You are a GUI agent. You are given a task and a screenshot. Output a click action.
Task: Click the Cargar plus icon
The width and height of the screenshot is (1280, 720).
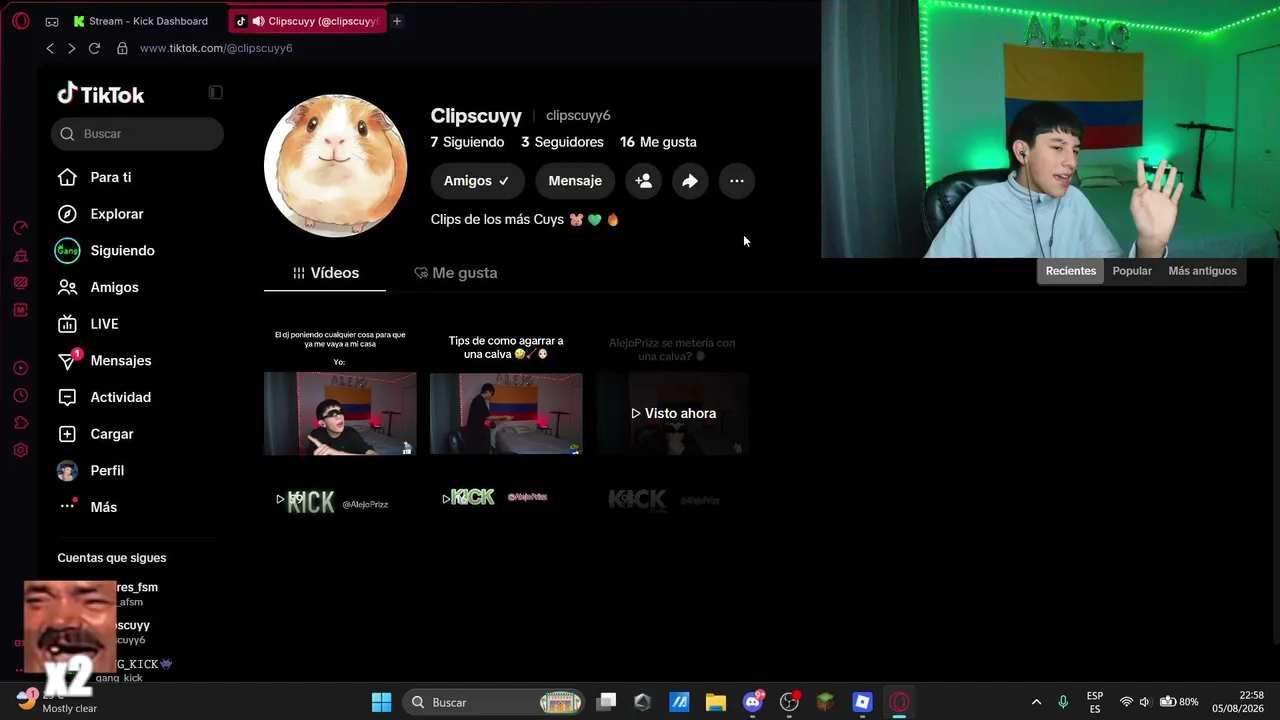click(x=67, y=434)
